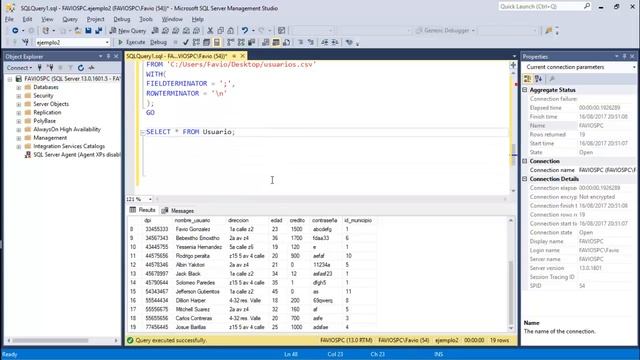Click the New Query toolbar button

click(x=128, y=31)
